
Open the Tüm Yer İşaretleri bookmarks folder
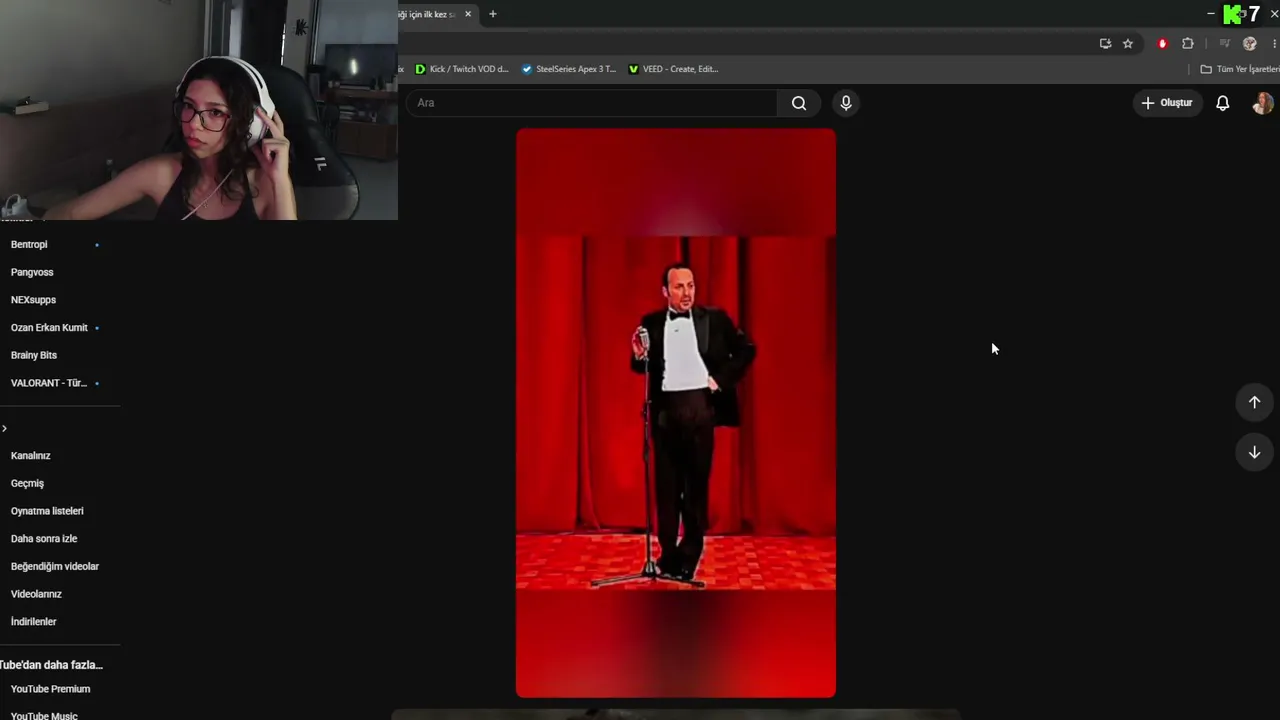1240,69
